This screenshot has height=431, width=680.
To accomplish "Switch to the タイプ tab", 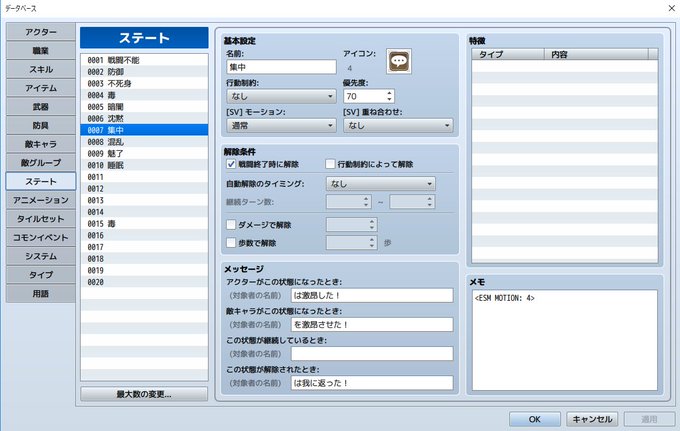I will tap(41, 274).
